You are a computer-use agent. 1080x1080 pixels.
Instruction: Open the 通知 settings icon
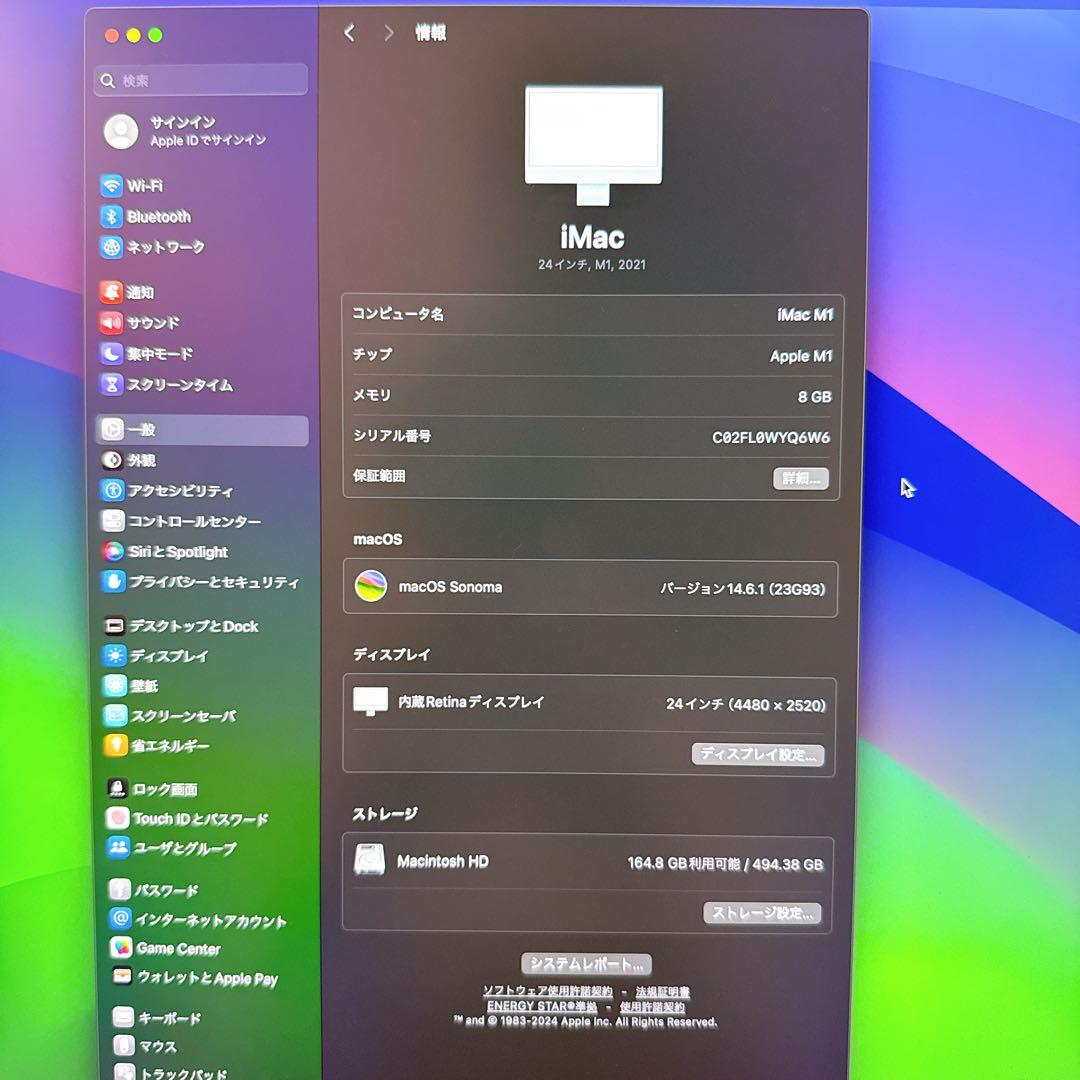[x=113, y=292]
